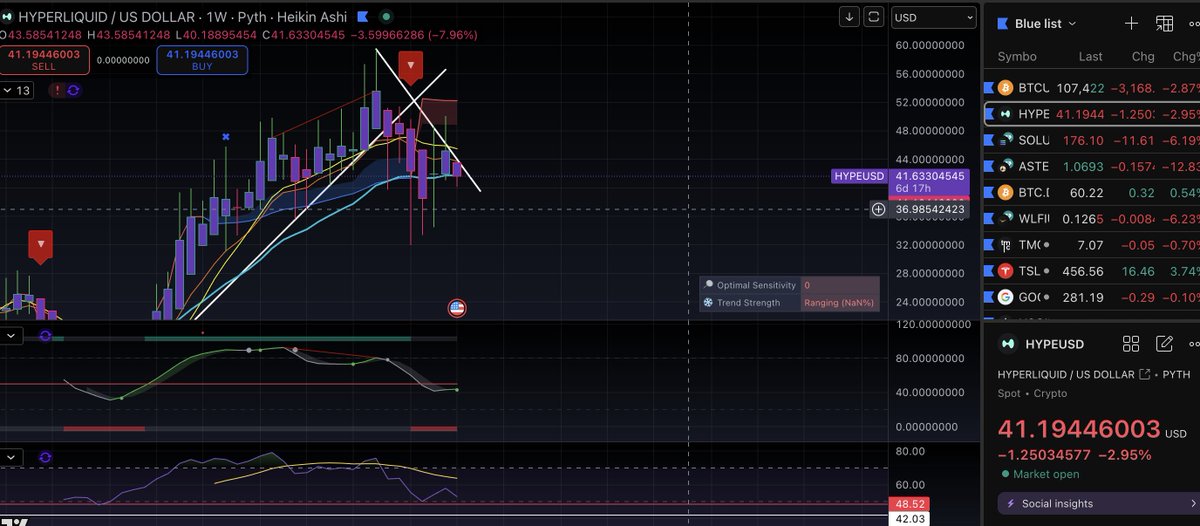Select the TSL row showing 456.56

coord(1092,271)
